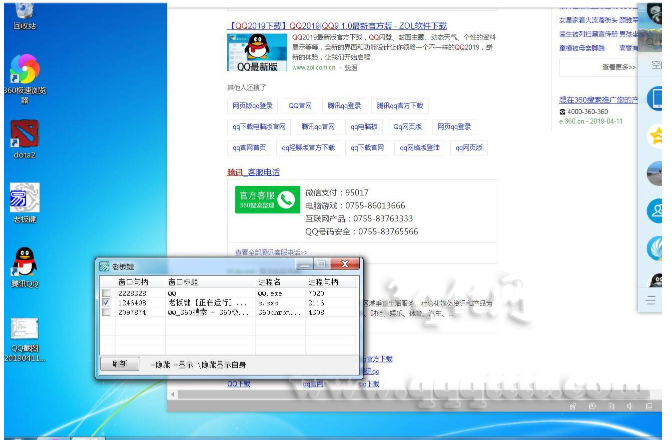Select the 360chrom... process name cell

coord(279,312)
